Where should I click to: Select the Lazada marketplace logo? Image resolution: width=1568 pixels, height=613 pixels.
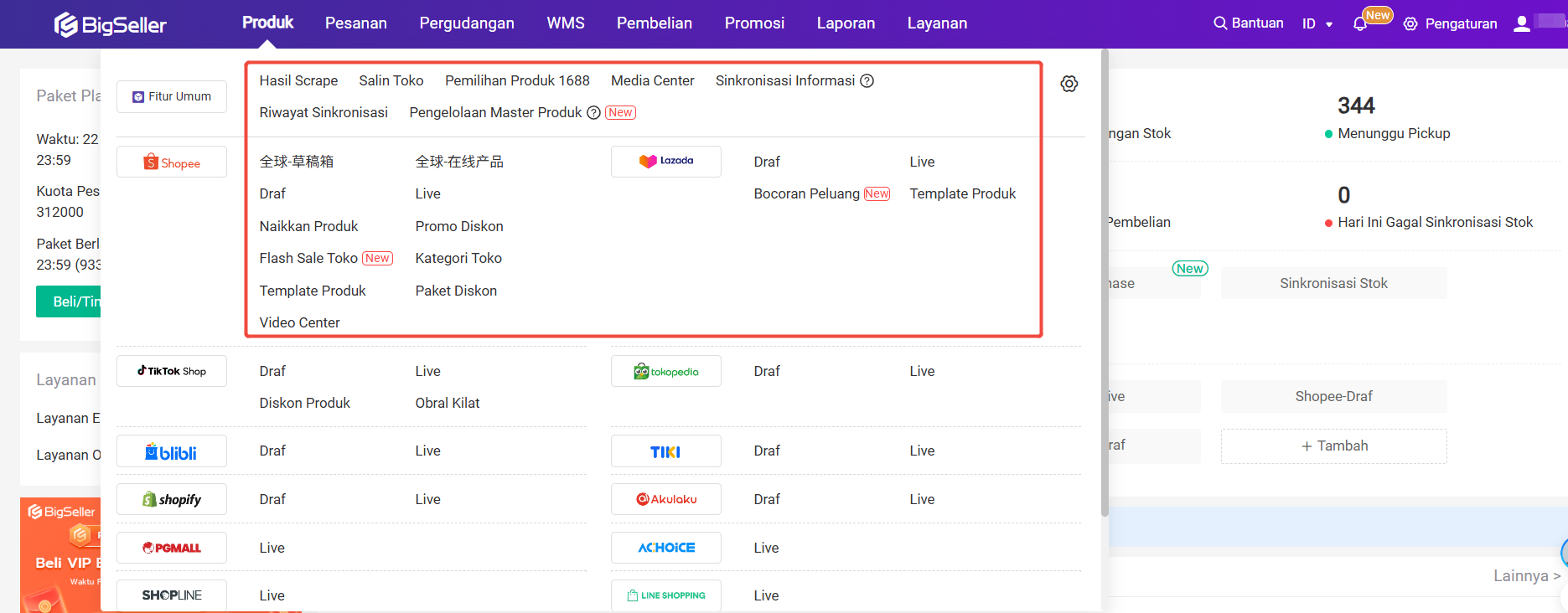(x=666, y=161)
